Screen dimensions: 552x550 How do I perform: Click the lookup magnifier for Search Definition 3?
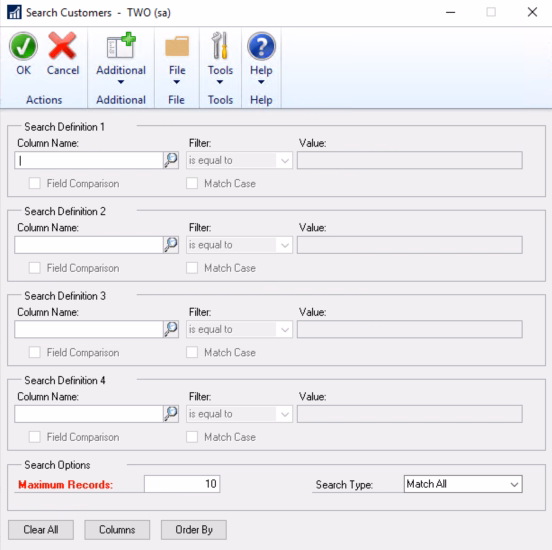point(171,329)
